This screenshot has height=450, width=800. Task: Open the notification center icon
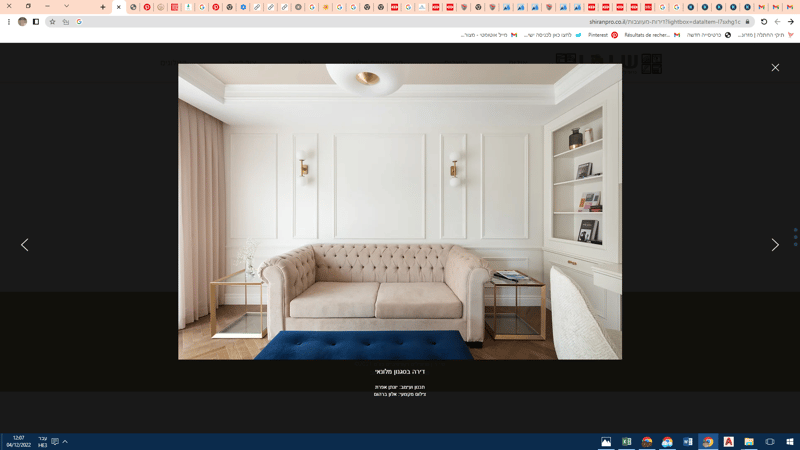tap(55, 442)
